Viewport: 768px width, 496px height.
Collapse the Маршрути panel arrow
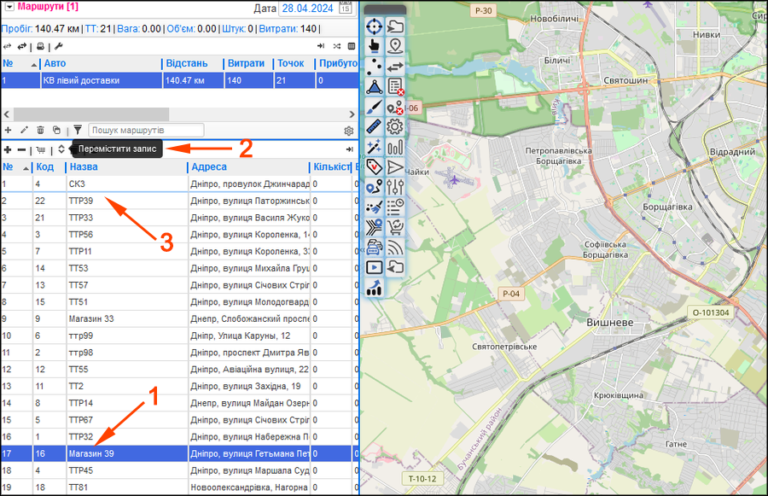click(x=9, y=7)
